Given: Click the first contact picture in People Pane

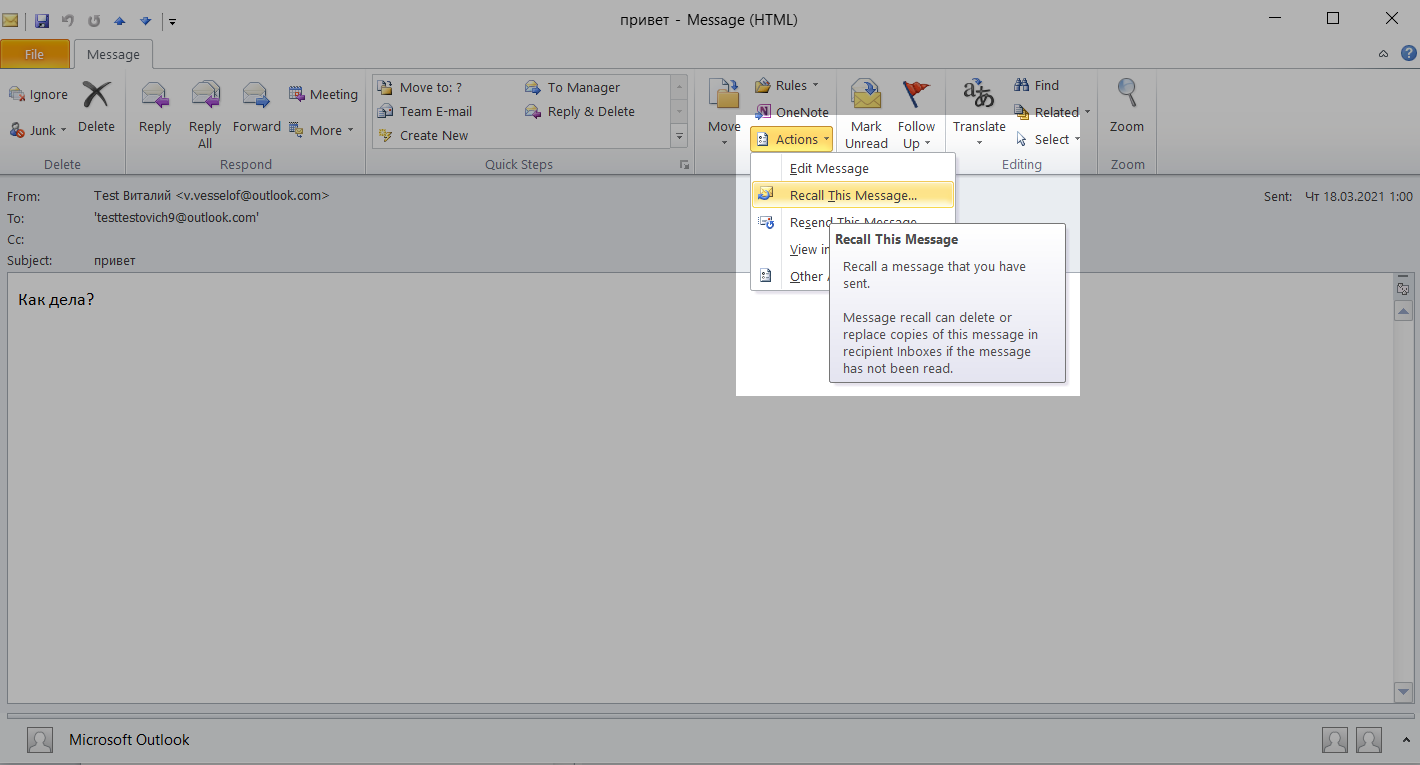Looking at the screenshot, I should [1334, 740].
